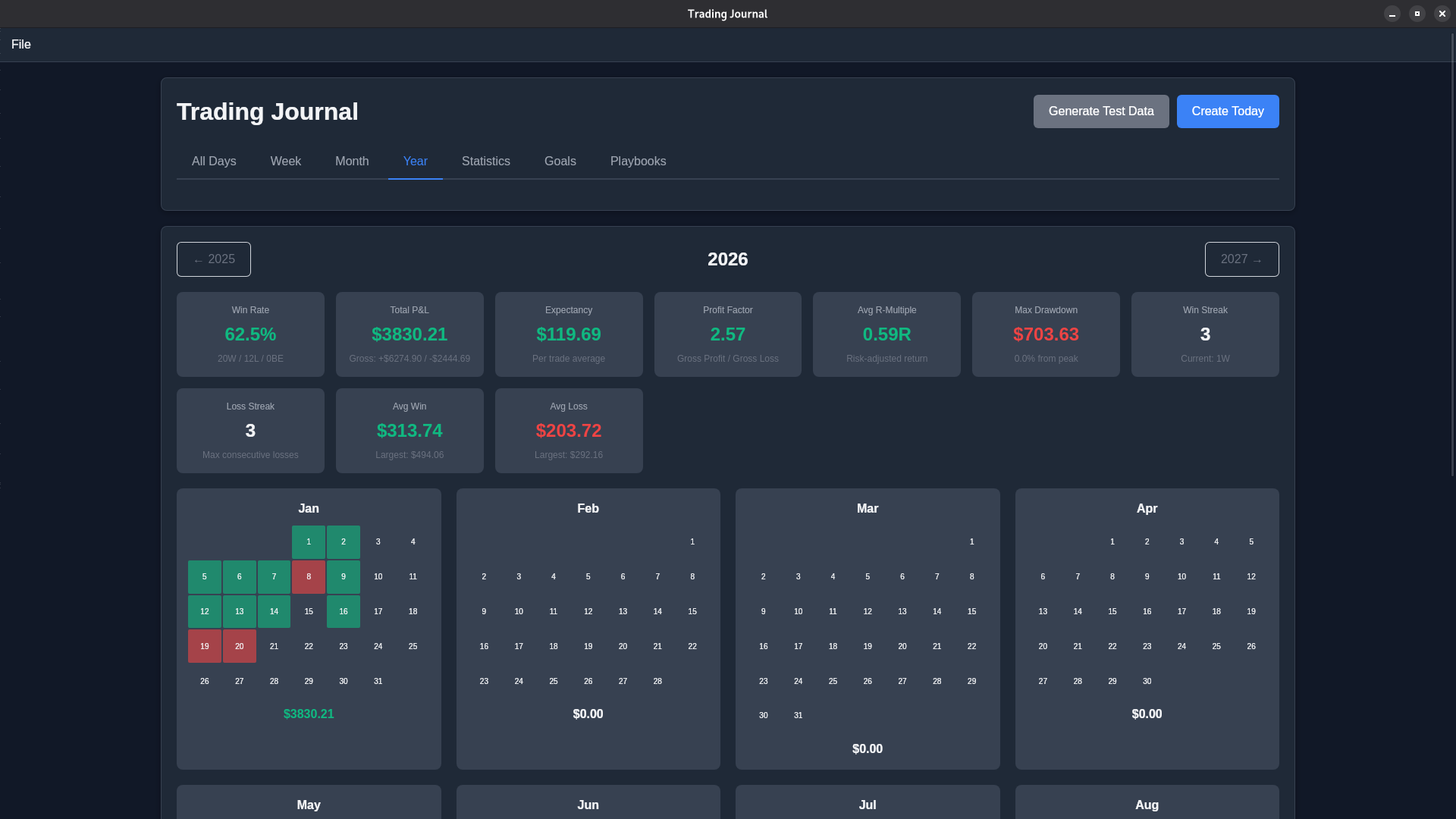Image resolution: width=1456 pixels, height=819 pixels.
Task: Click the losing day January 20
Action: point(240,647)
